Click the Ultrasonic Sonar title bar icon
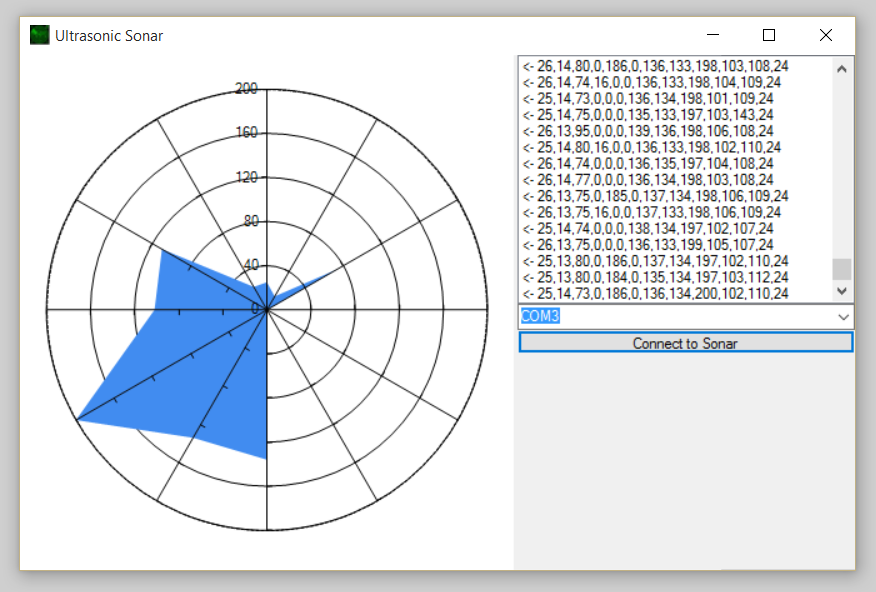Viewport: 876px width, 592px height. pyautogui.click(x=38, y=35)
